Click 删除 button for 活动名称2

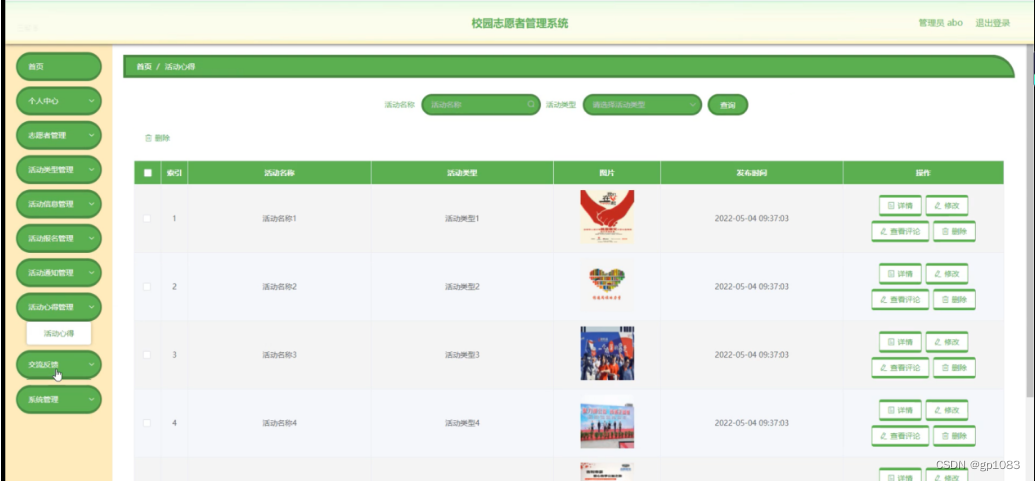(954, 299)
